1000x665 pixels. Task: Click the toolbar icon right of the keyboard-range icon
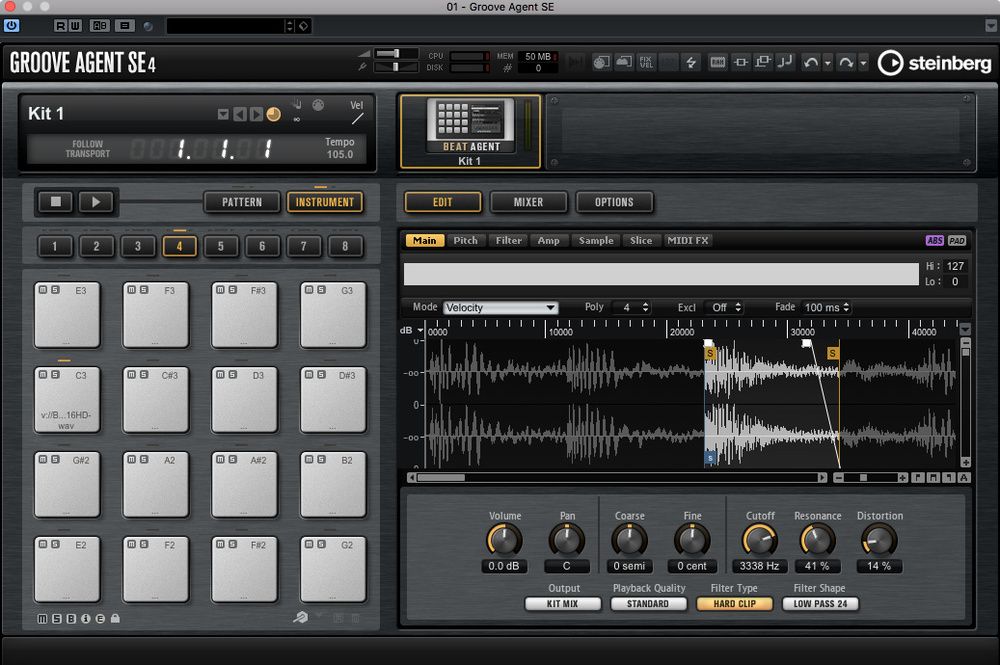coord(740,62)
